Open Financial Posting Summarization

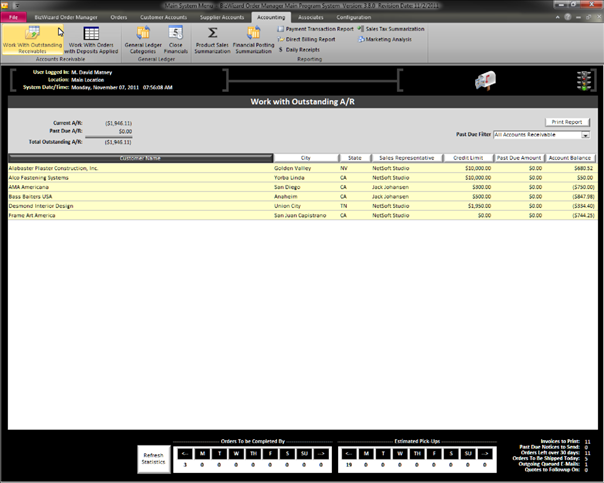click(x=253, y=40)
